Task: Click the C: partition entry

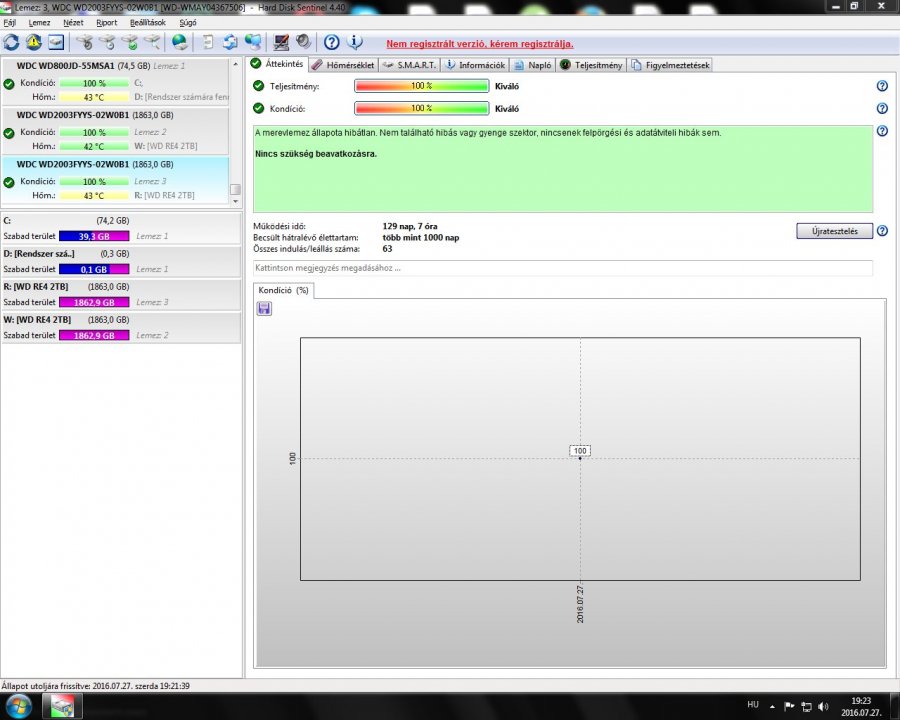Action: coord(121,229)
